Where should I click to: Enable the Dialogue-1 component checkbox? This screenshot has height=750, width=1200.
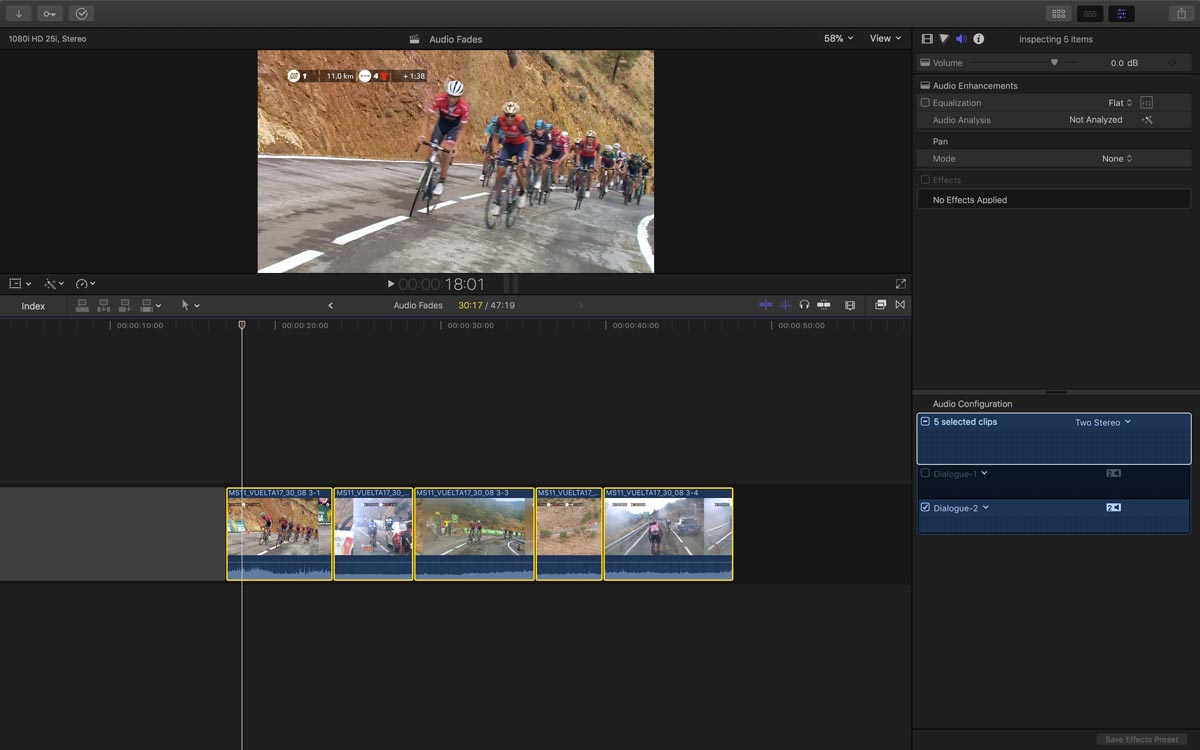click(x=925, y=473)
